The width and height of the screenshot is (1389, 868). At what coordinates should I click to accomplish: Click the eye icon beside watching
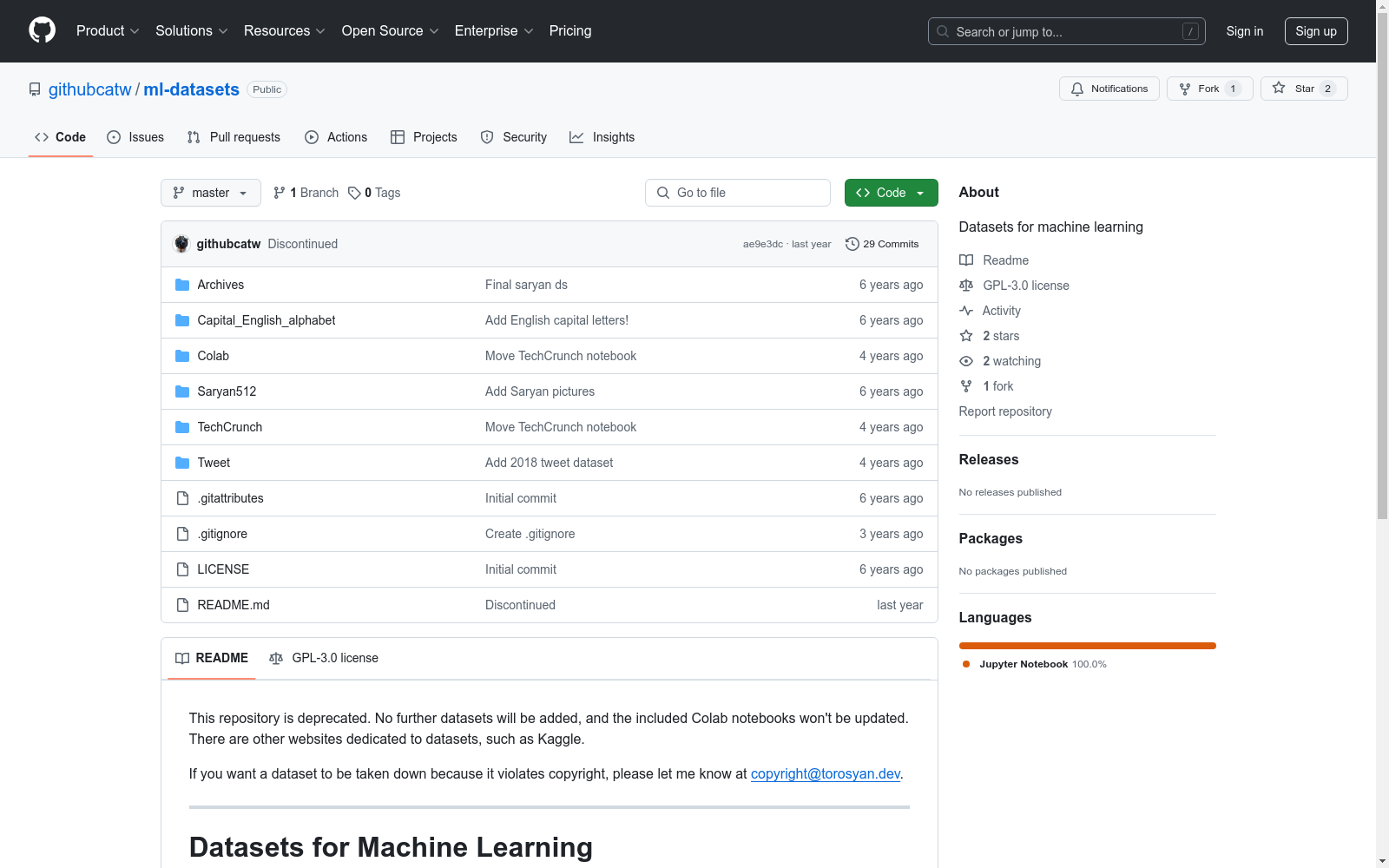[966, 361]
